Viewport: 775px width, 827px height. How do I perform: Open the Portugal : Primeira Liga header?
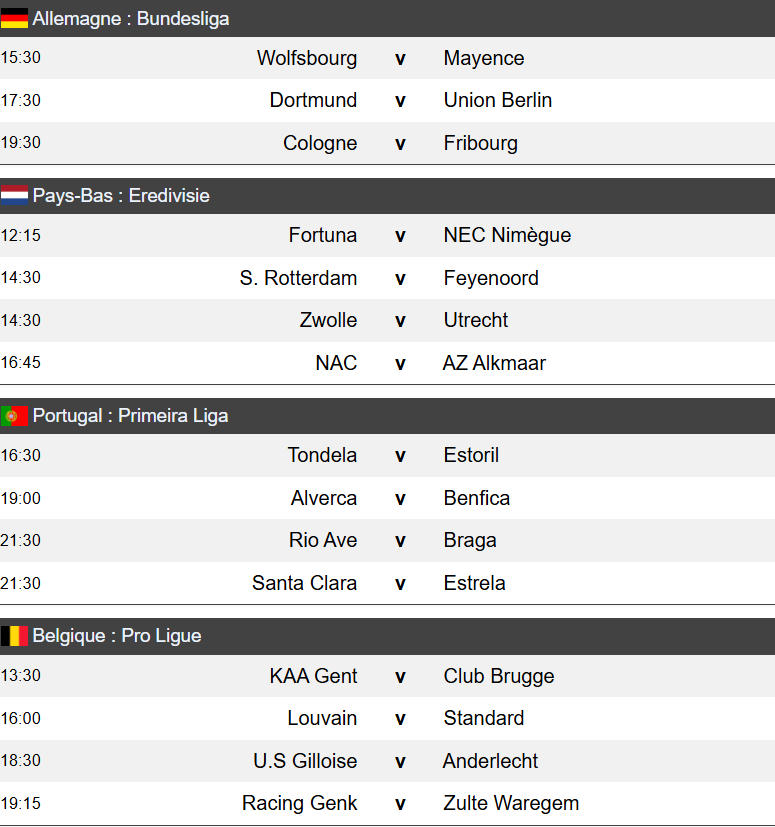click(x=130, y=416)
